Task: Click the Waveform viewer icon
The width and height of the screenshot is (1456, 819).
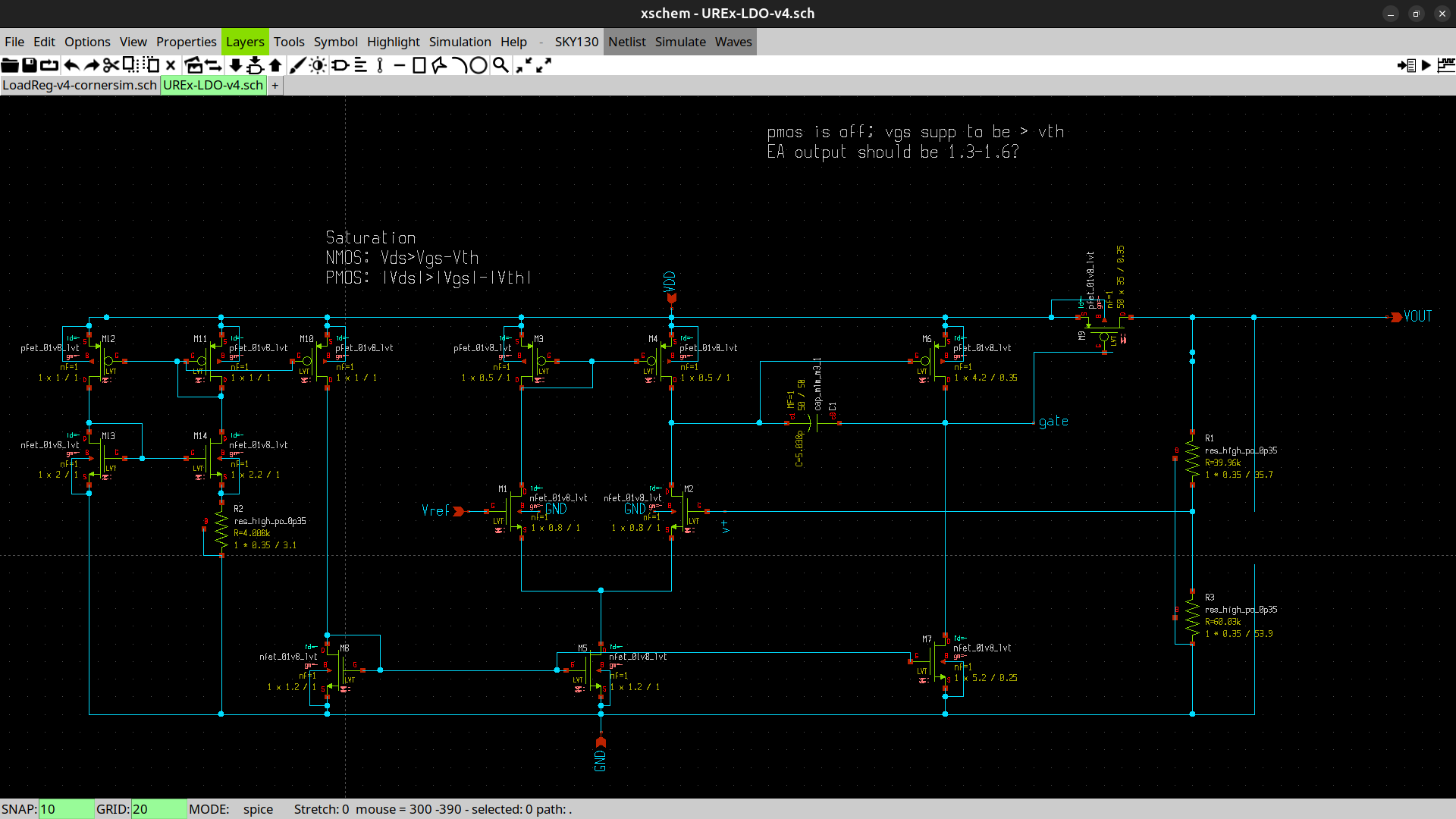Action: [1446, 65]
